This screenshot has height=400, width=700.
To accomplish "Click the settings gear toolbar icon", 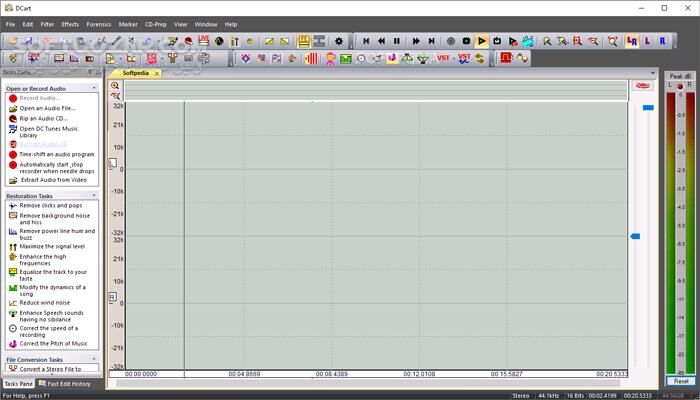I will [339, 41].
